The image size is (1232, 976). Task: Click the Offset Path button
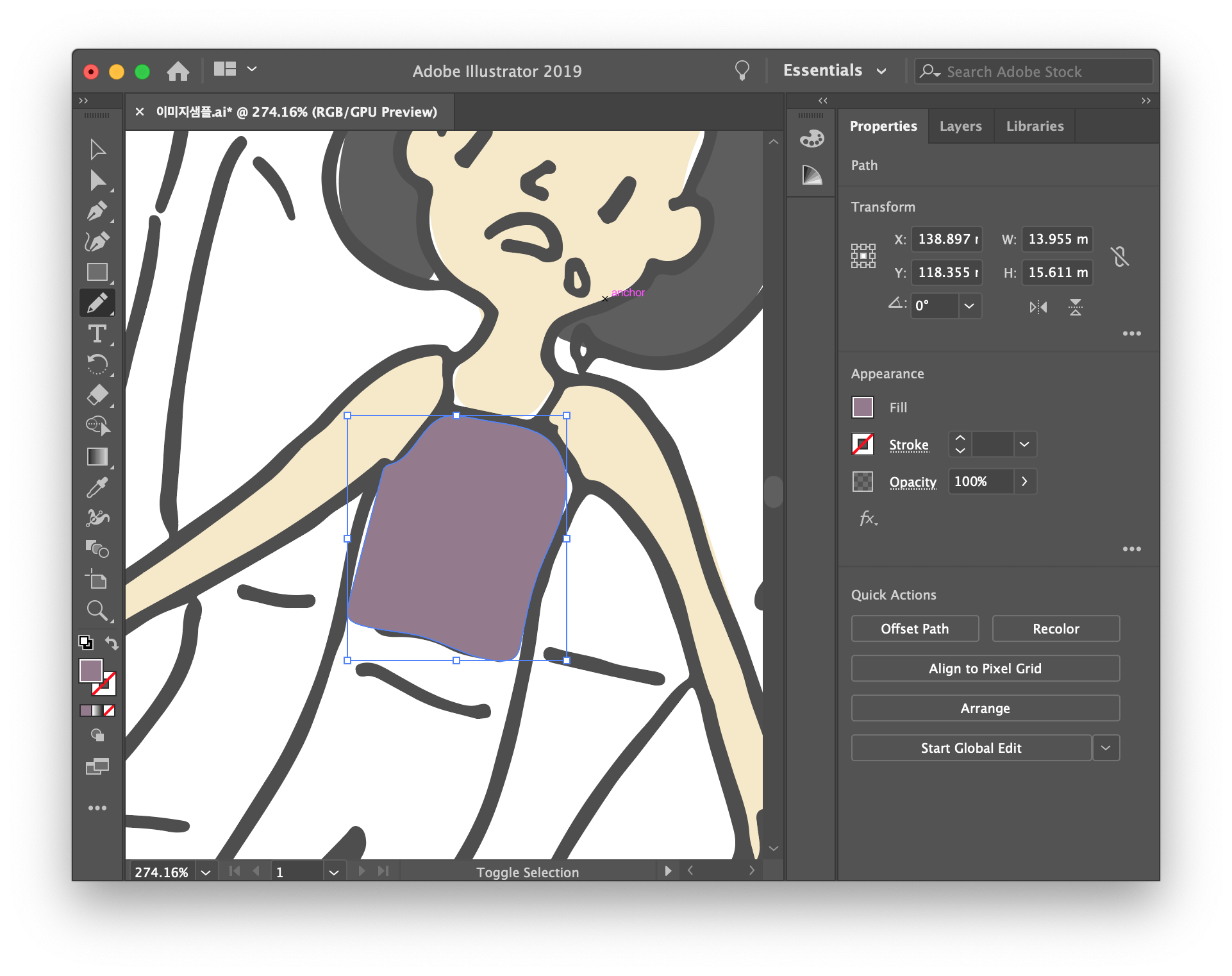[x=915, y=628]
